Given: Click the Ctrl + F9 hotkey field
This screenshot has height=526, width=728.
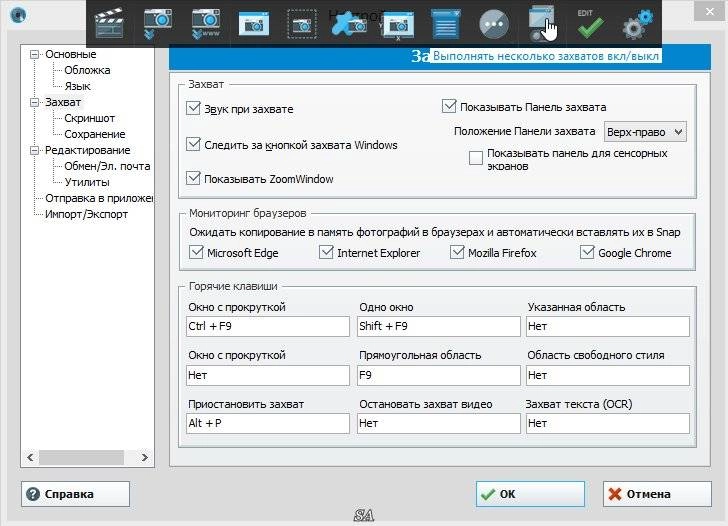Looking at the screenshot, I should click(268, 326).
